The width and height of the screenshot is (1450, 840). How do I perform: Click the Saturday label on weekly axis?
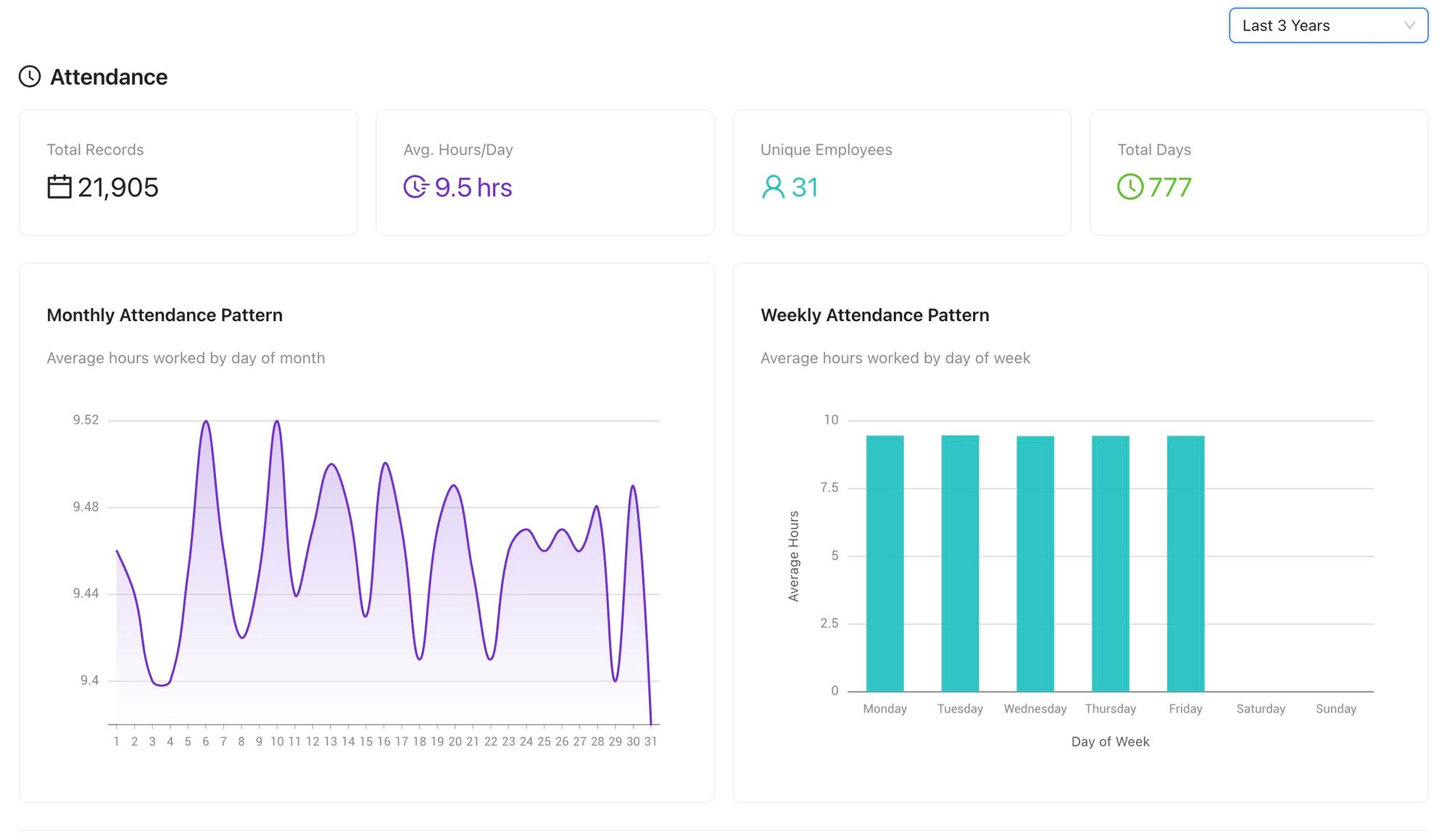tap(1260, 709)
